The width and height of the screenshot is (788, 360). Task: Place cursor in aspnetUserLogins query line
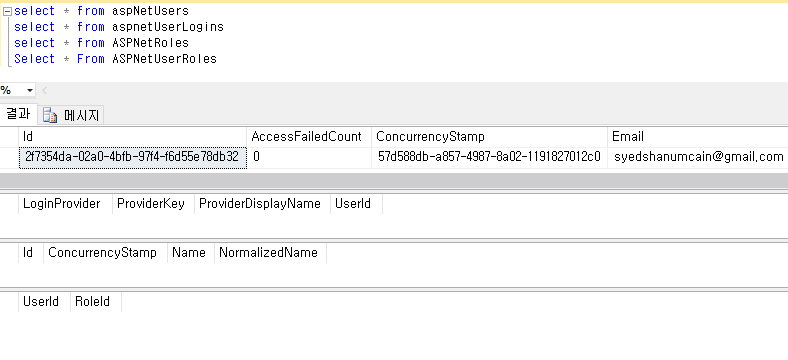coord(119,27)
